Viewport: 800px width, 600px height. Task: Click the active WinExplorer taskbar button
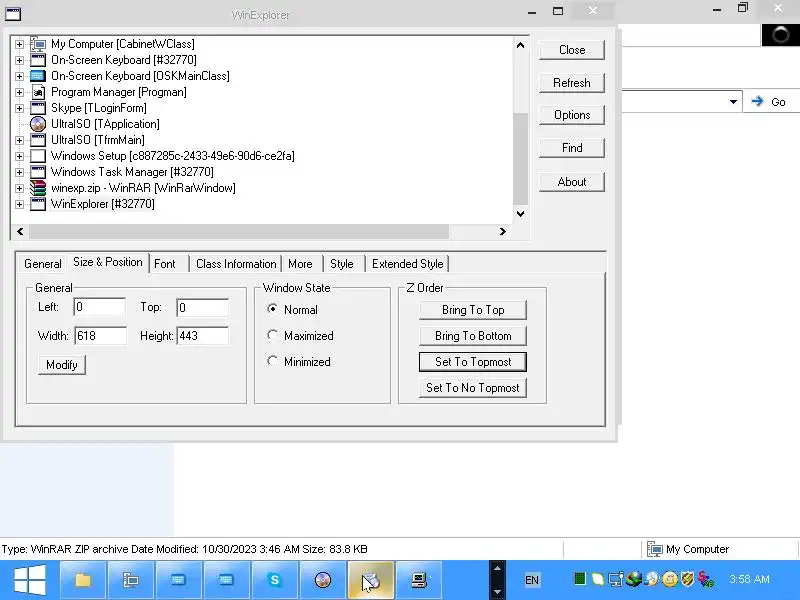371,580
